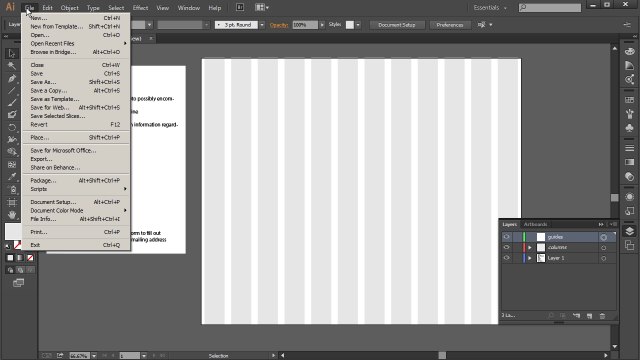The width and height of the screenshot is (640, 360).
Task: Open the Symbols panel icon
Action: (x=629, y=128)
